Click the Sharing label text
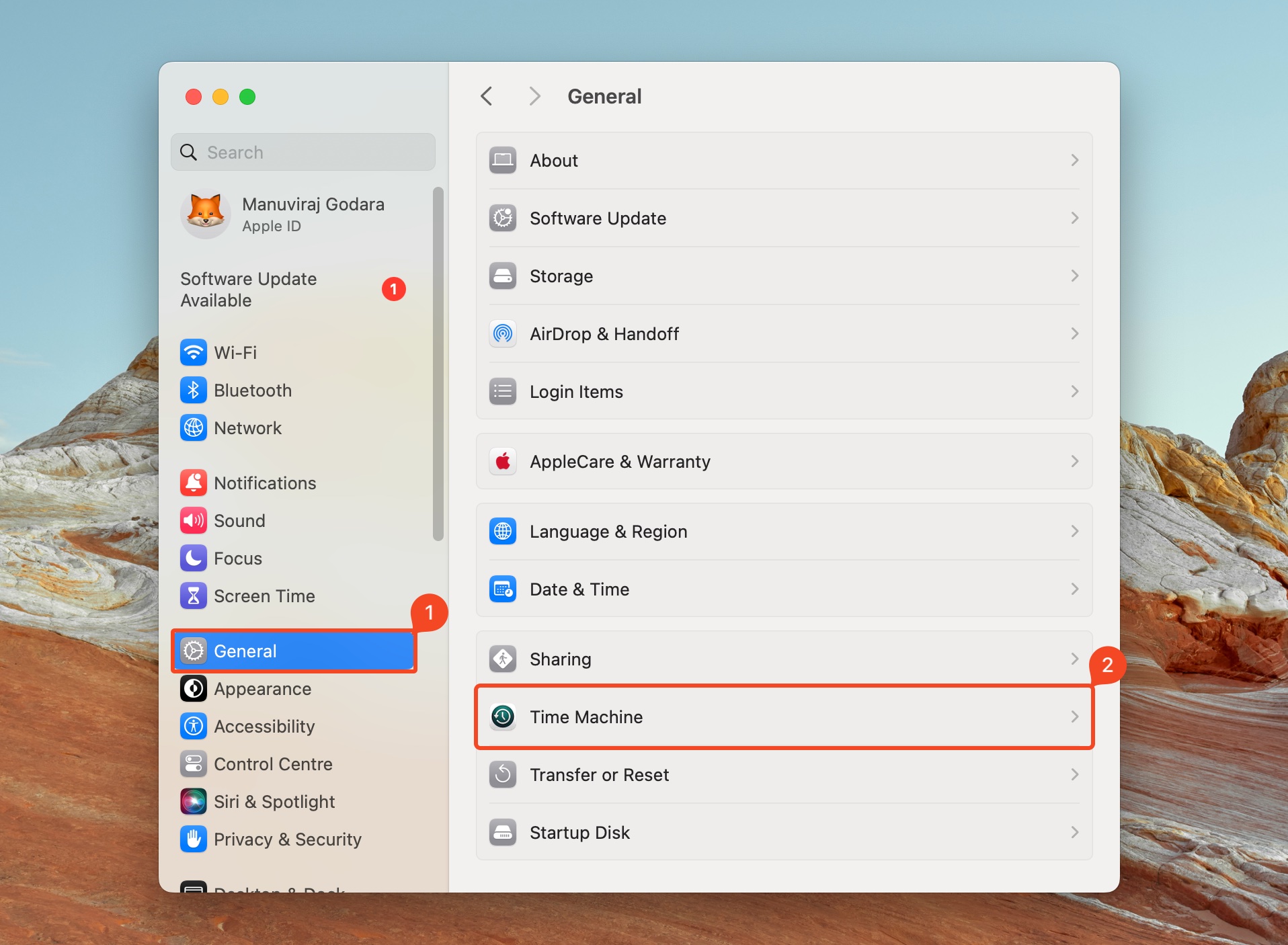1288x945 pixels. [x=561, y=659]
